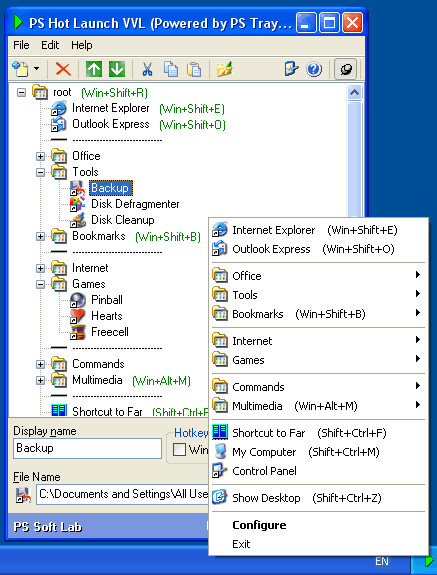Click the Cut scissors icon

(147, 69)
